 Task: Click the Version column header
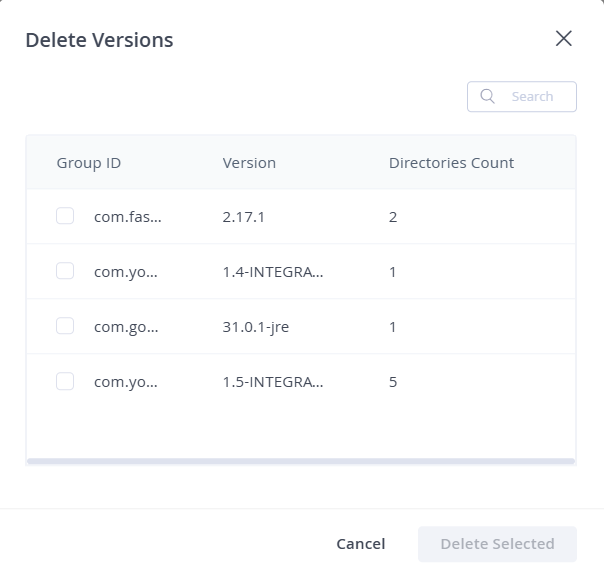coord(249,163)
